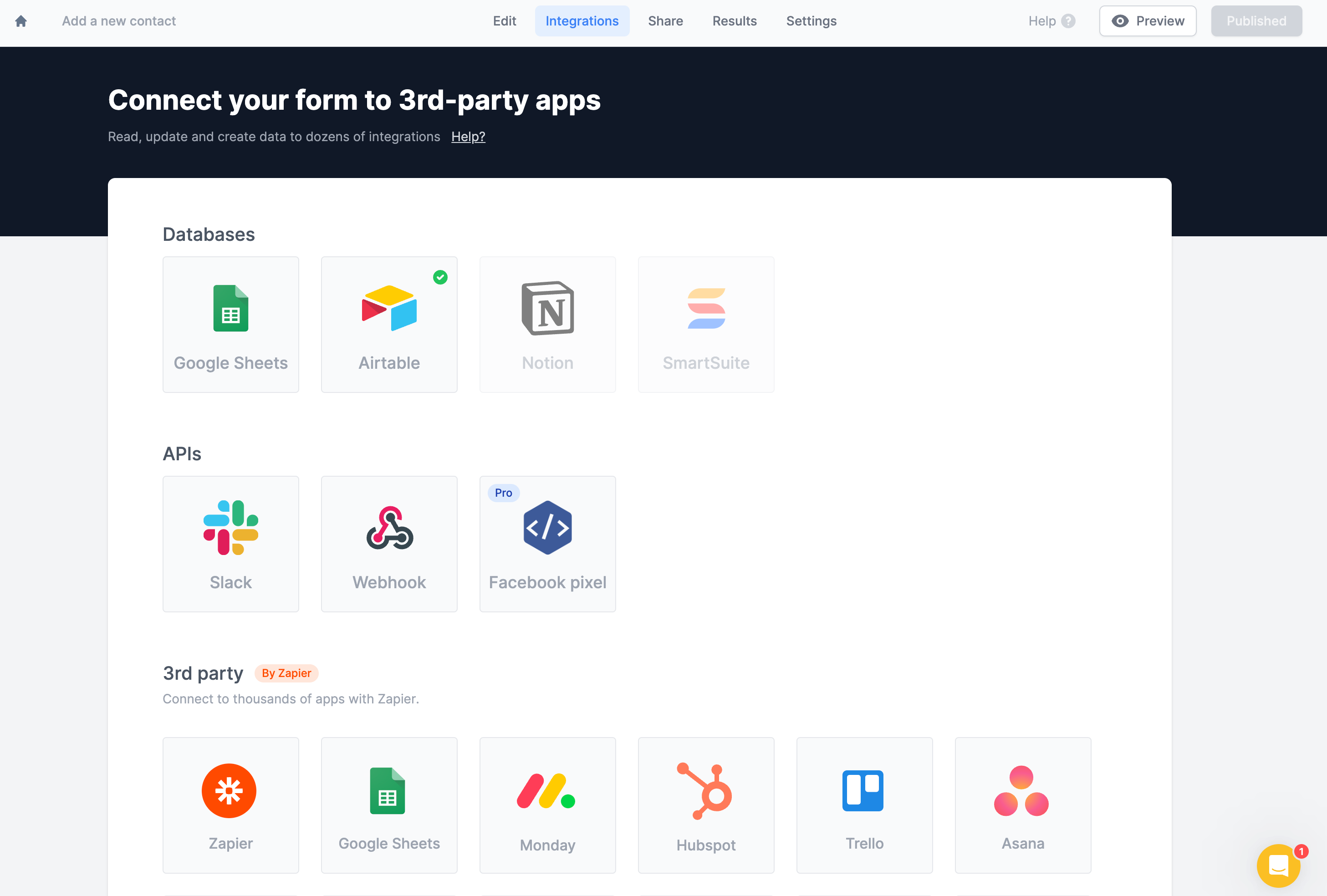Click the Published button
The width and height of the screenshot is (1327, 896).
point(1256,21)
